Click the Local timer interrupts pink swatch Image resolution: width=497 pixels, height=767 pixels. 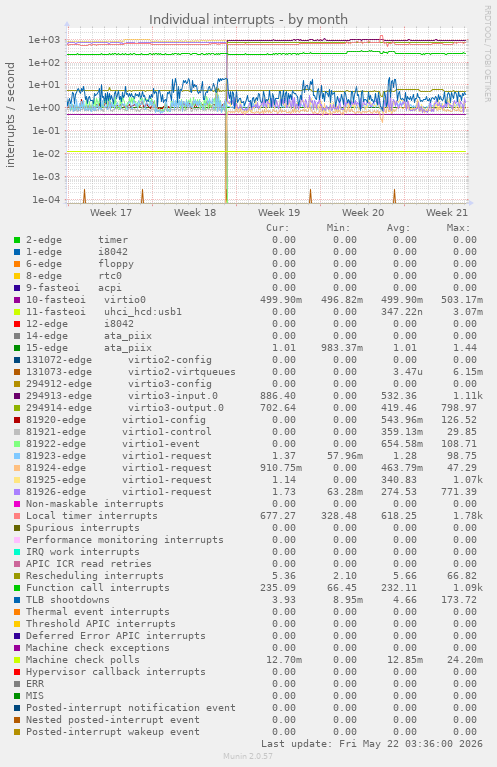point(17,516)
